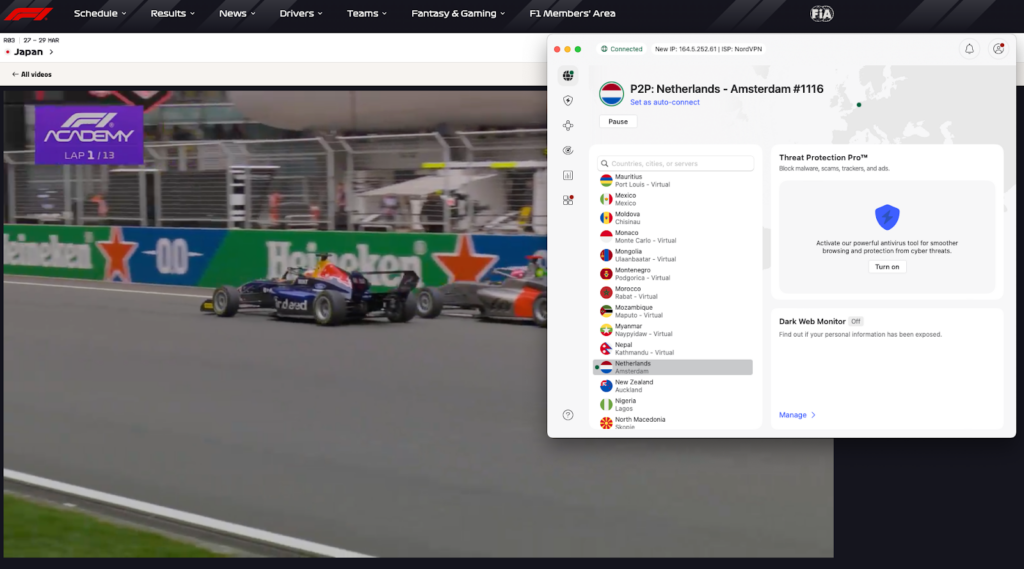Open NordVPN notifications bell

click(x=969, y=49)
